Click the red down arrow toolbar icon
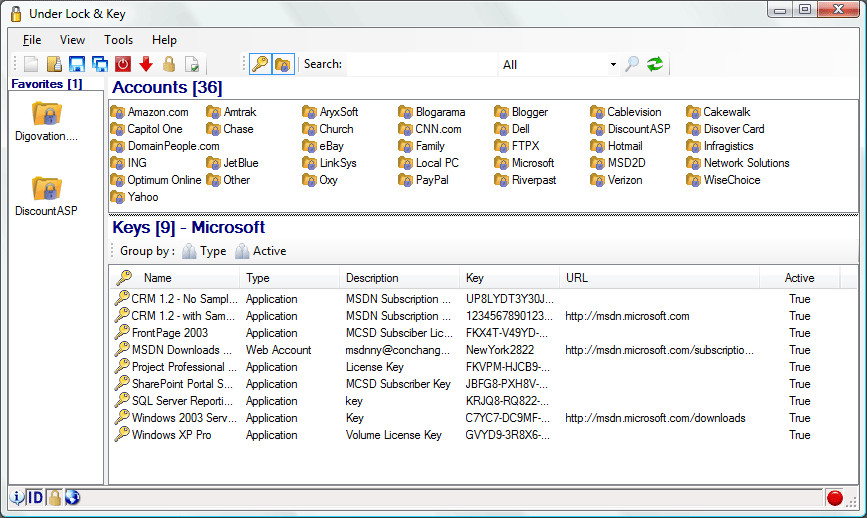This screenshot has height=518, width=867. [x=146, y=64]
